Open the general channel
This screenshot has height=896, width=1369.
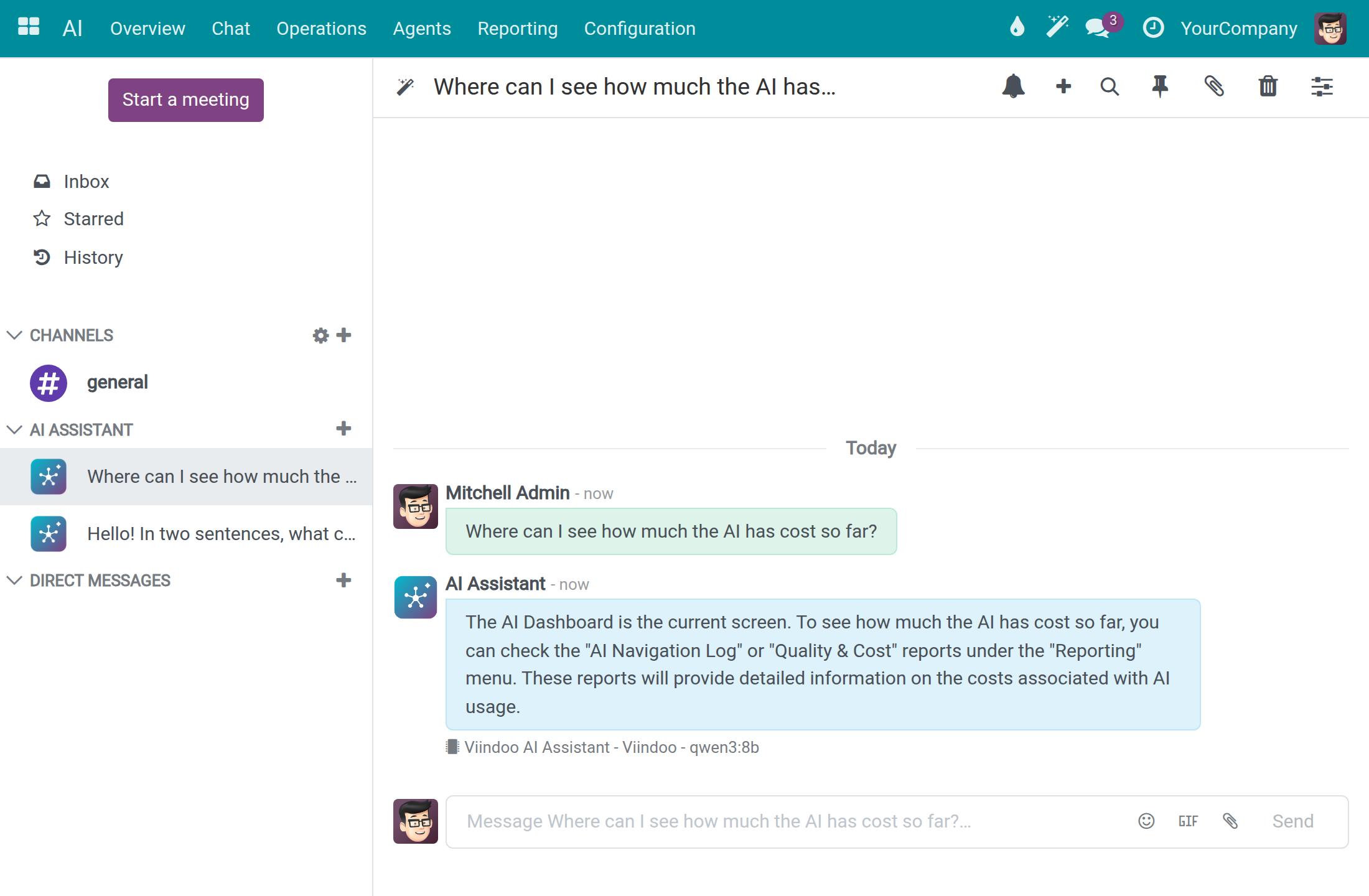tap(186, 383)
